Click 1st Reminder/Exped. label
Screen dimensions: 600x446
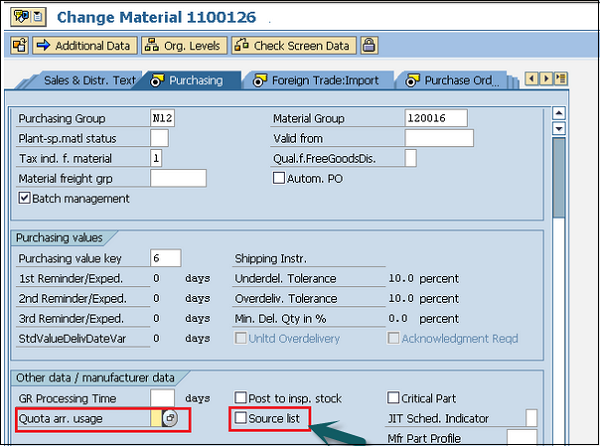tap(71, 278)
